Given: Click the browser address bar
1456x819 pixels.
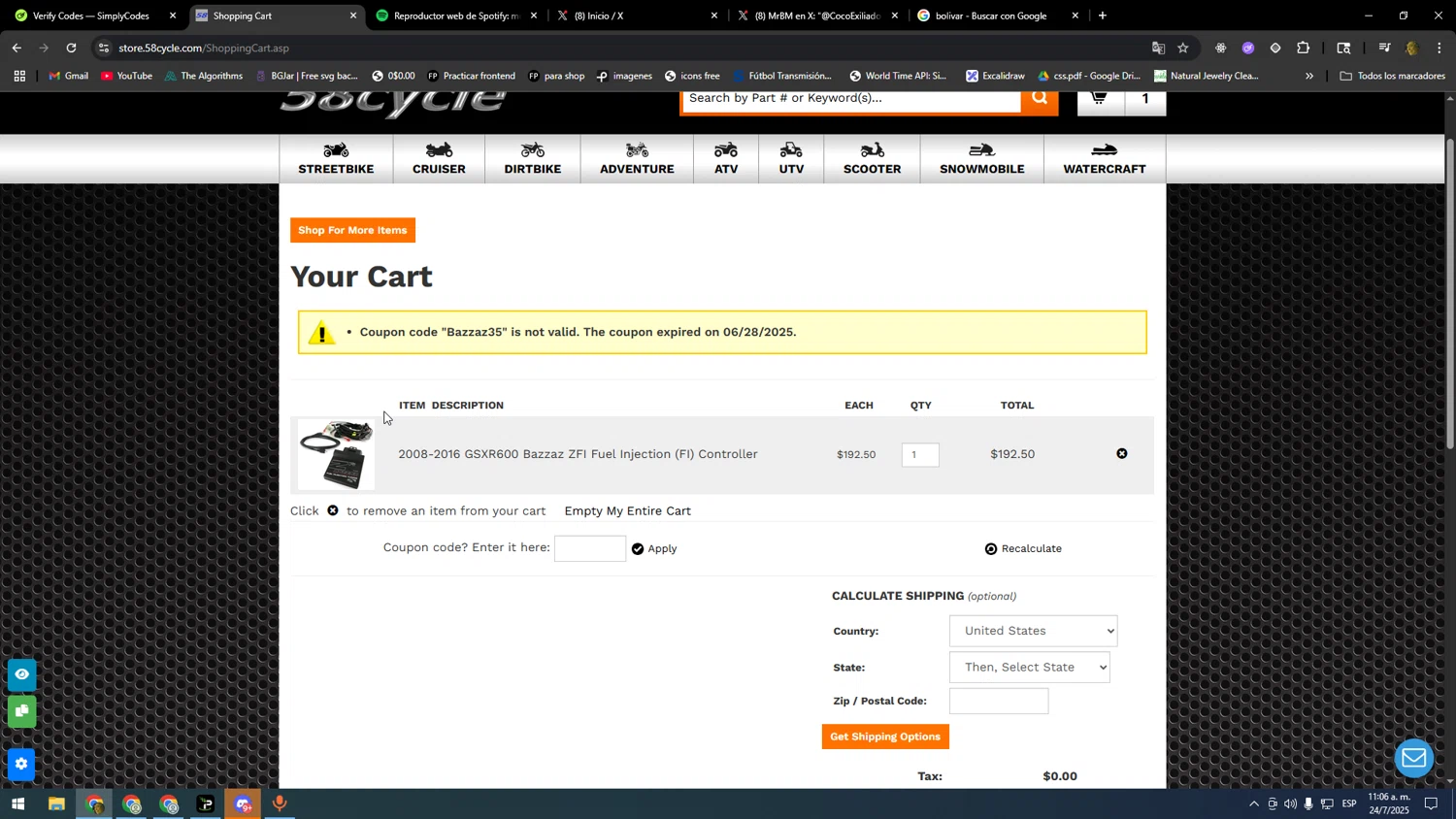Looking at the screenshot, I should pos(621,48).
